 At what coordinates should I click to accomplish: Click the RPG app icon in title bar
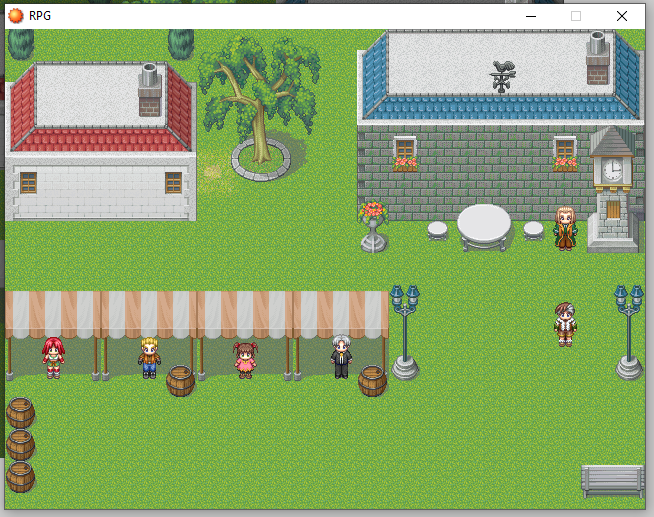[16, 16]
